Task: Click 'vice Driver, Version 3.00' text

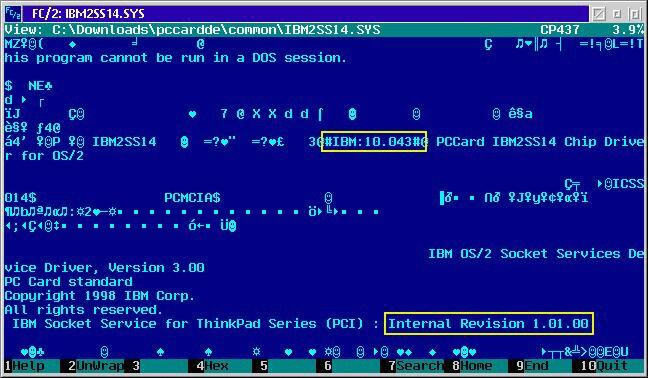Action: pyautogui.click(x=104, y=268)
